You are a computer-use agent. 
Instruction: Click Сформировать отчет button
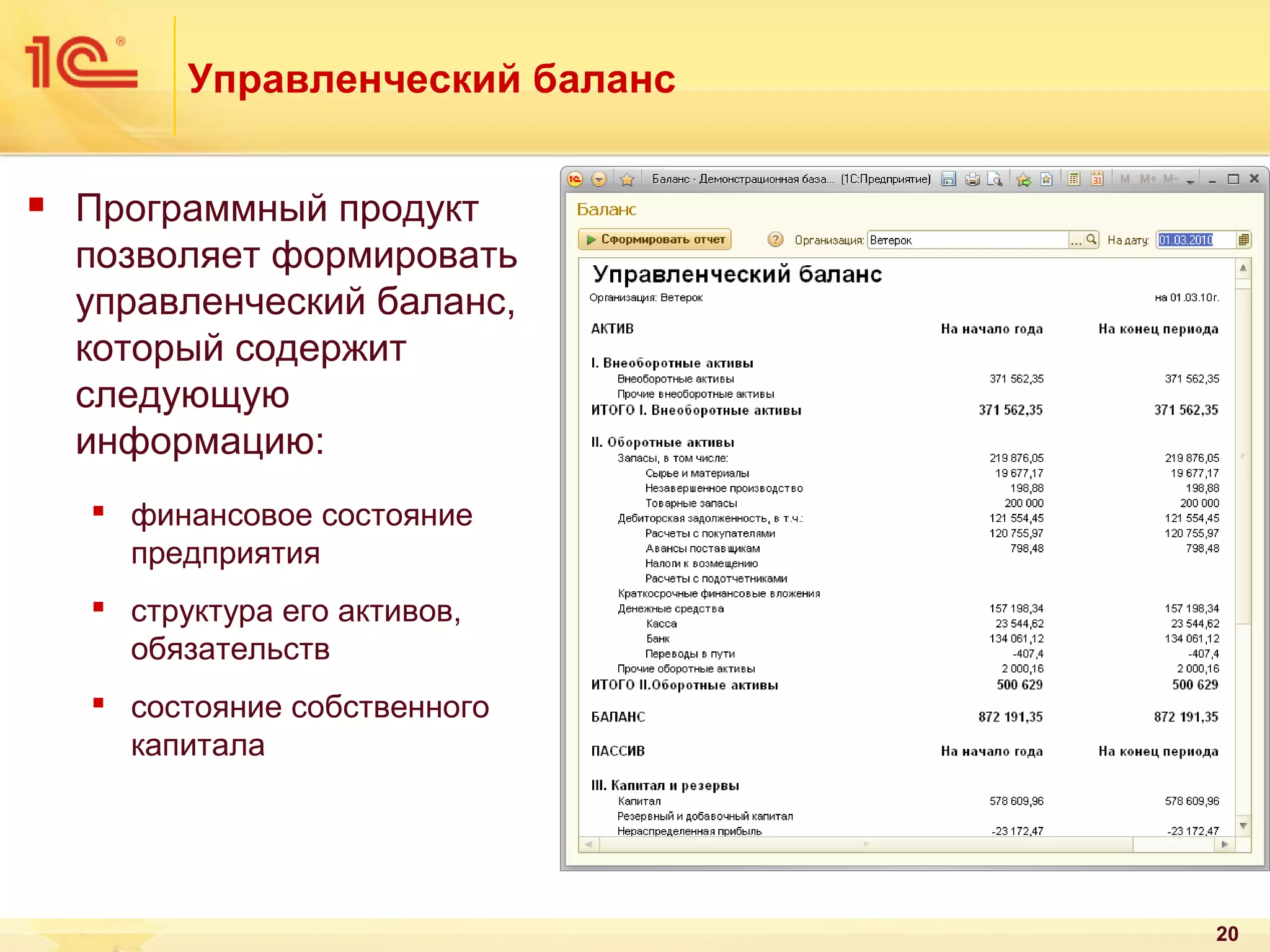[x=655, y=239]
